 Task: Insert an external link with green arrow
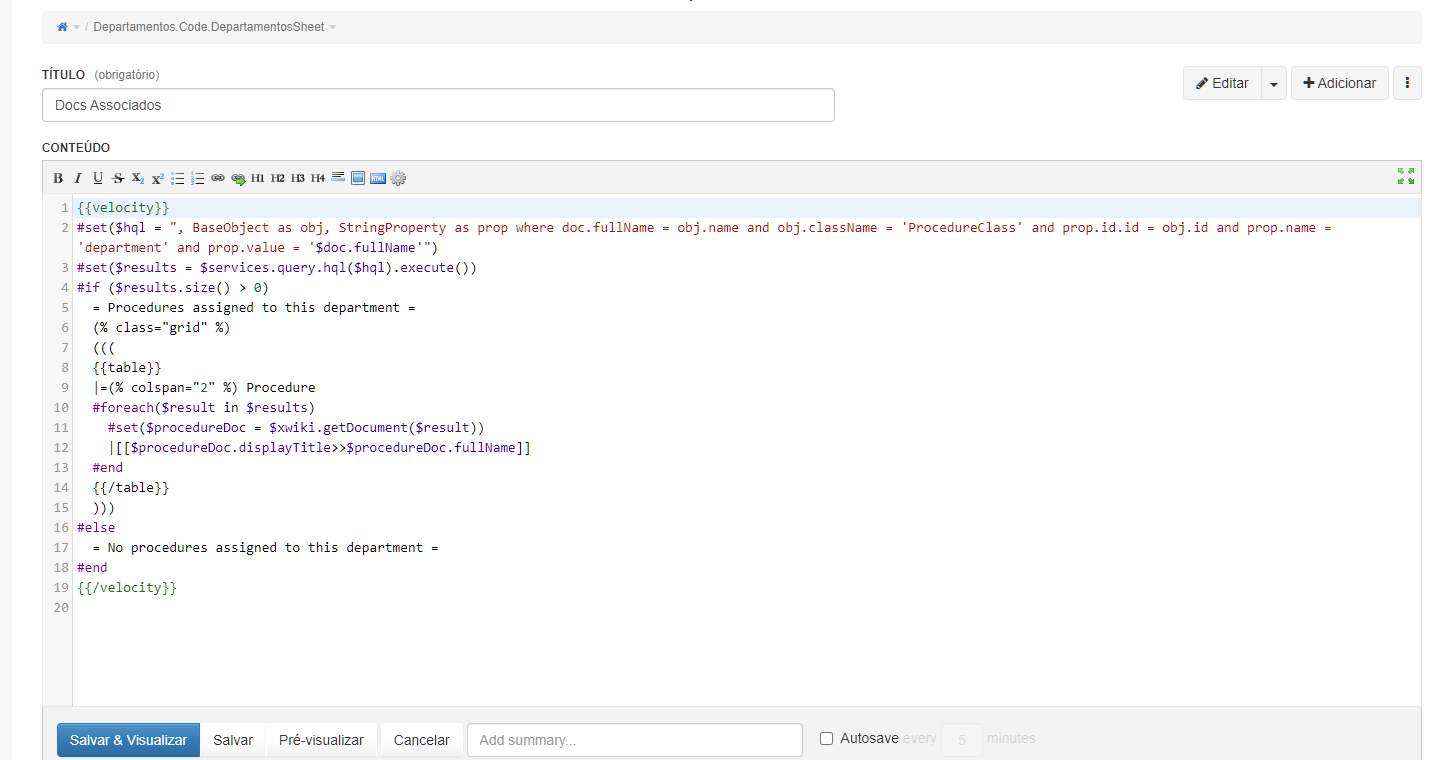coord(238,178)
